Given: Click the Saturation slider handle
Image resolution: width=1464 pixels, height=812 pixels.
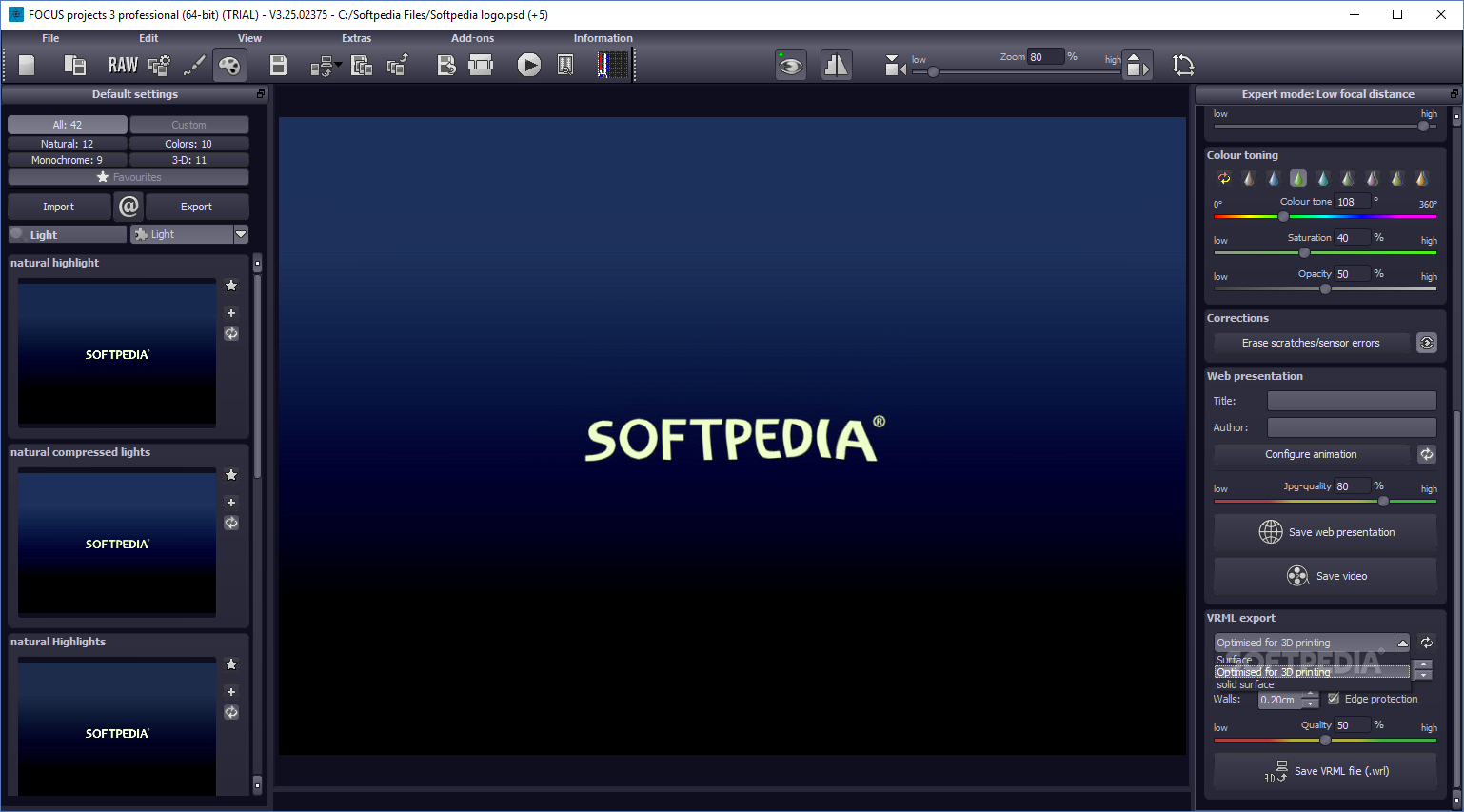Looking at the screenshot, I should pyautogui.click(x=1304, y=253).
